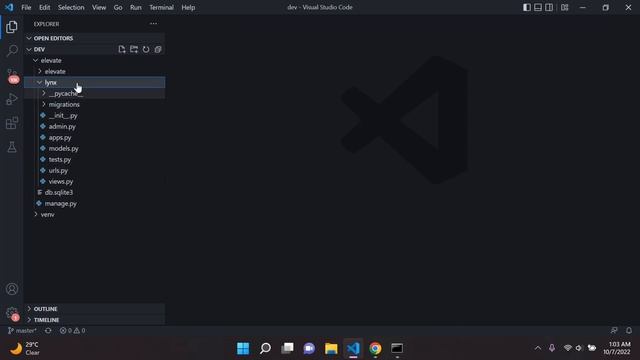Open Google Chrome from the taskbar

click(375, 348)
